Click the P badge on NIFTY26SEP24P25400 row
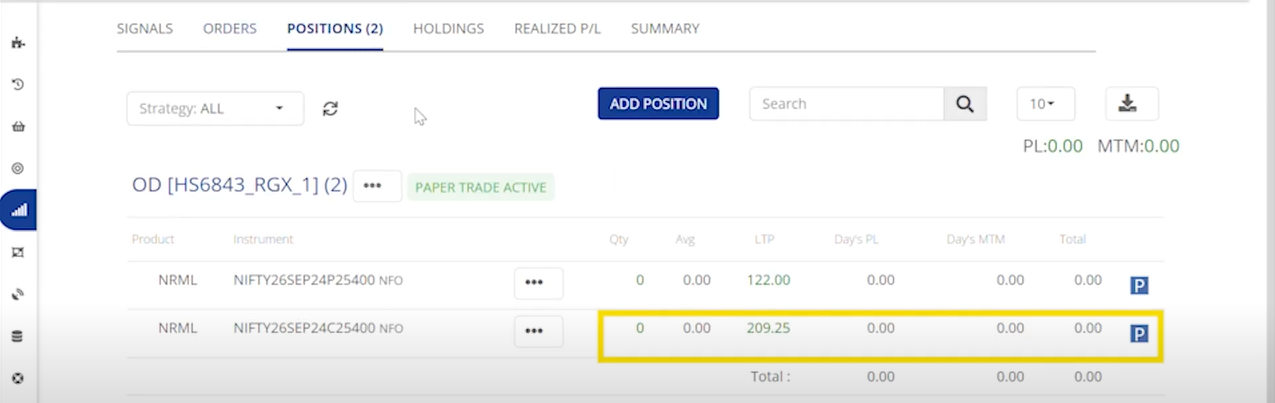1275x403 pixels. click(1138, 286)
